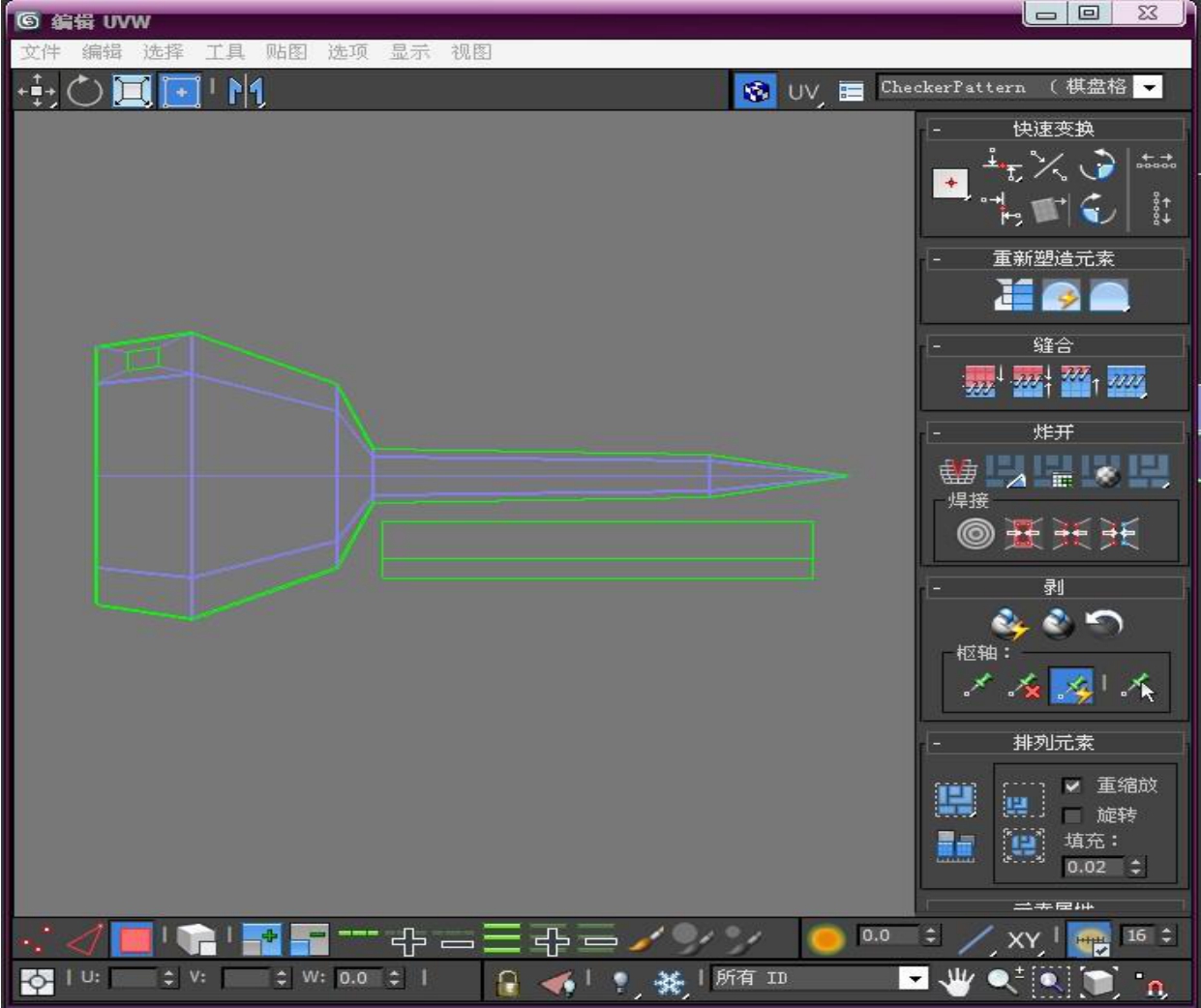Screen dimensions: 1201x1008
Task: Click the rotate +90 degrees icon
Action: pos(1097,165)
